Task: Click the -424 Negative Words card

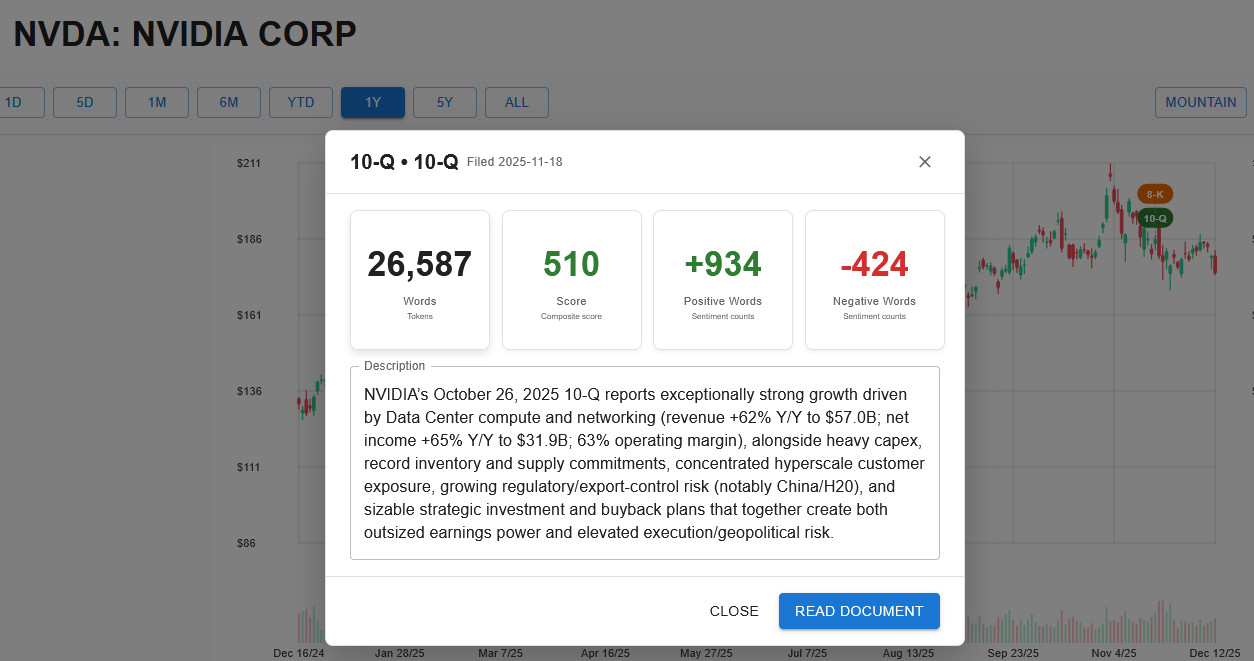Action: 874,280
